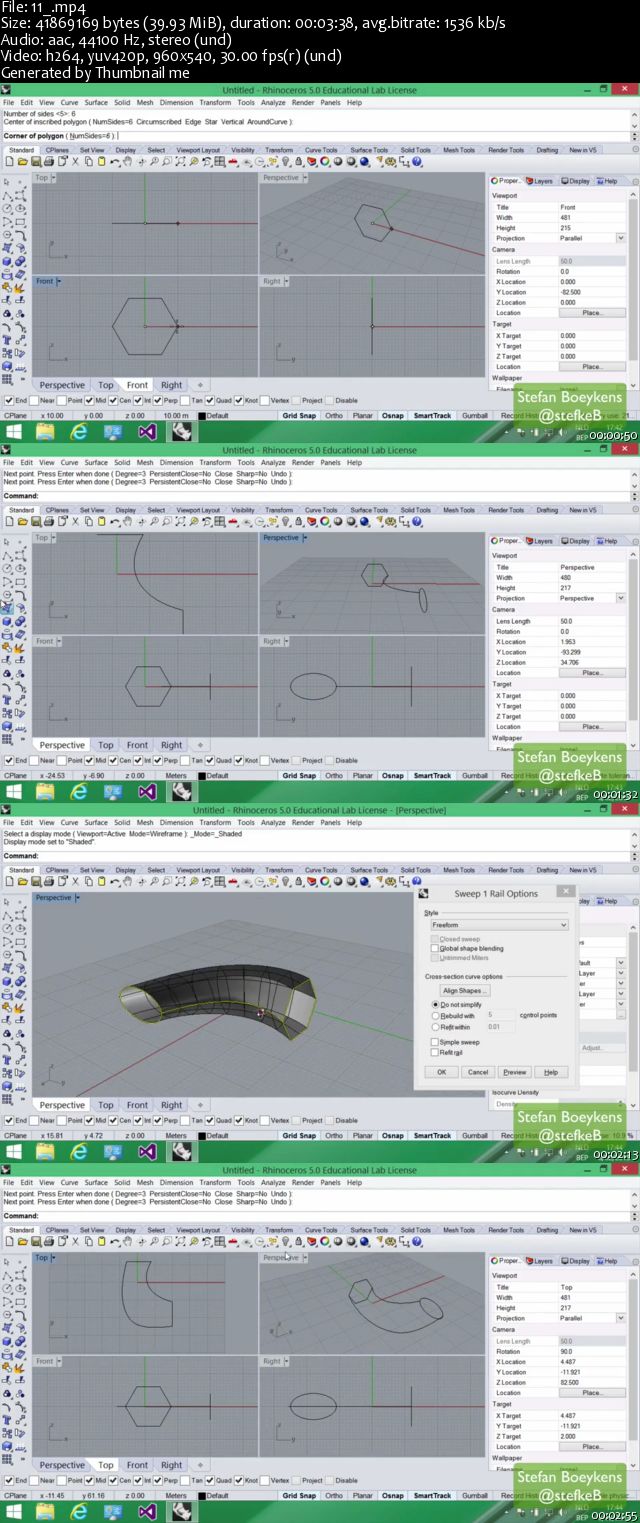Click Preview in Sweep 1 Rail Options
Image resolution: width=640 pixels, height=1523 pixels.
click(x=514, y=1071)
